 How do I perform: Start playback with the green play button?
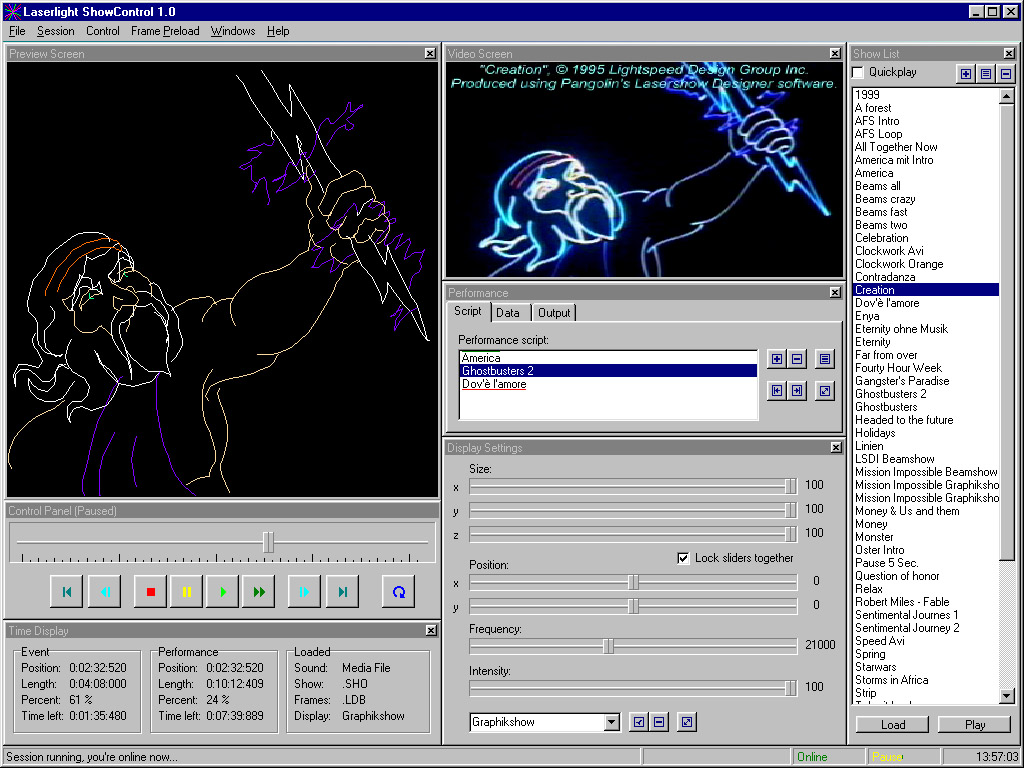pos(223,592)
